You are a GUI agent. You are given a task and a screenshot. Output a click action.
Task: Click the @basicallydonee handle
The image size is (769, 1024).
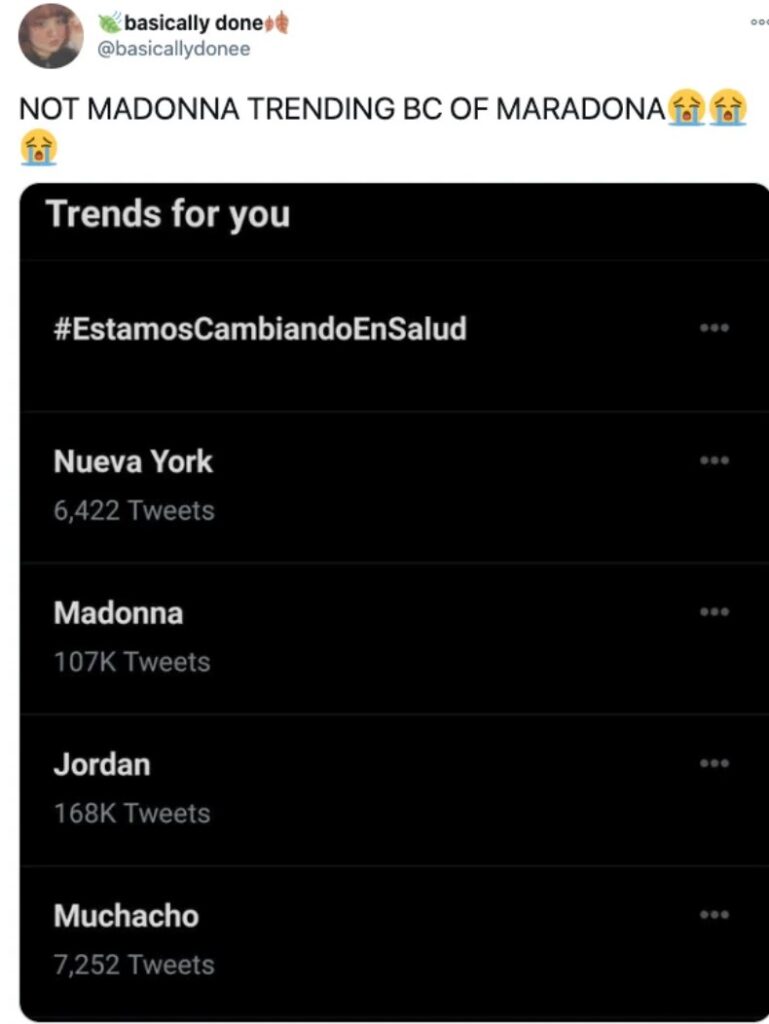tap(172, 48)
